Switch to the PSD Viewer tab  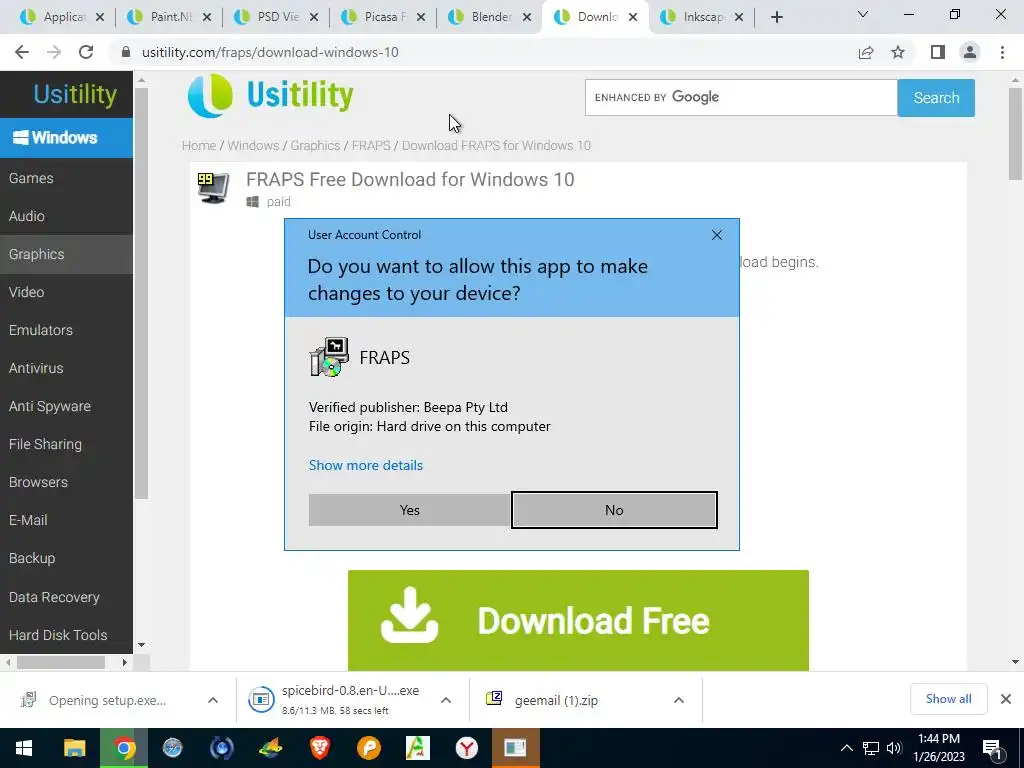pyautogui.click(x=276, y=17)
